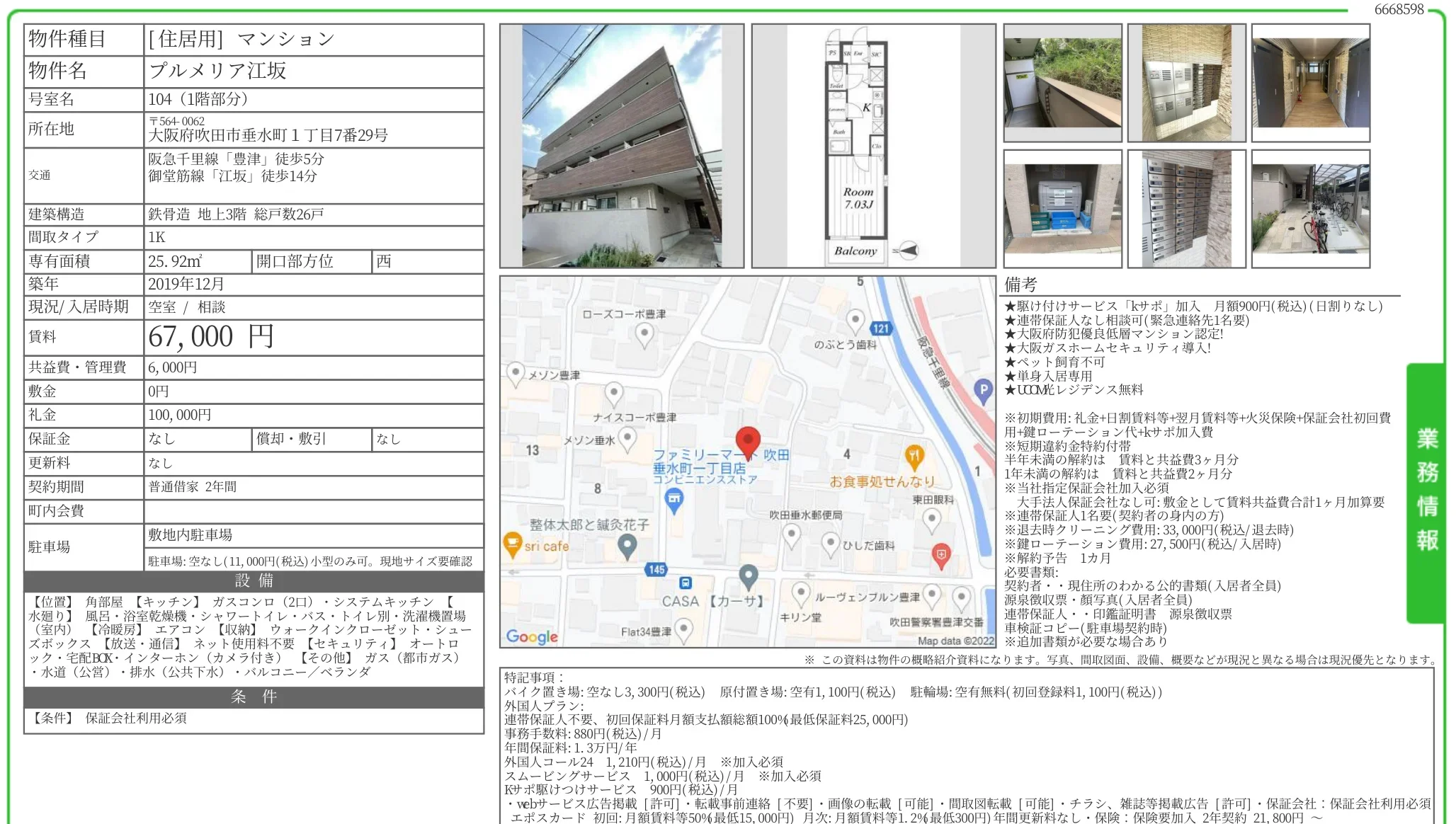Click the red hospital marker on the map
The image size is (1456, 824).
point(940,556)
